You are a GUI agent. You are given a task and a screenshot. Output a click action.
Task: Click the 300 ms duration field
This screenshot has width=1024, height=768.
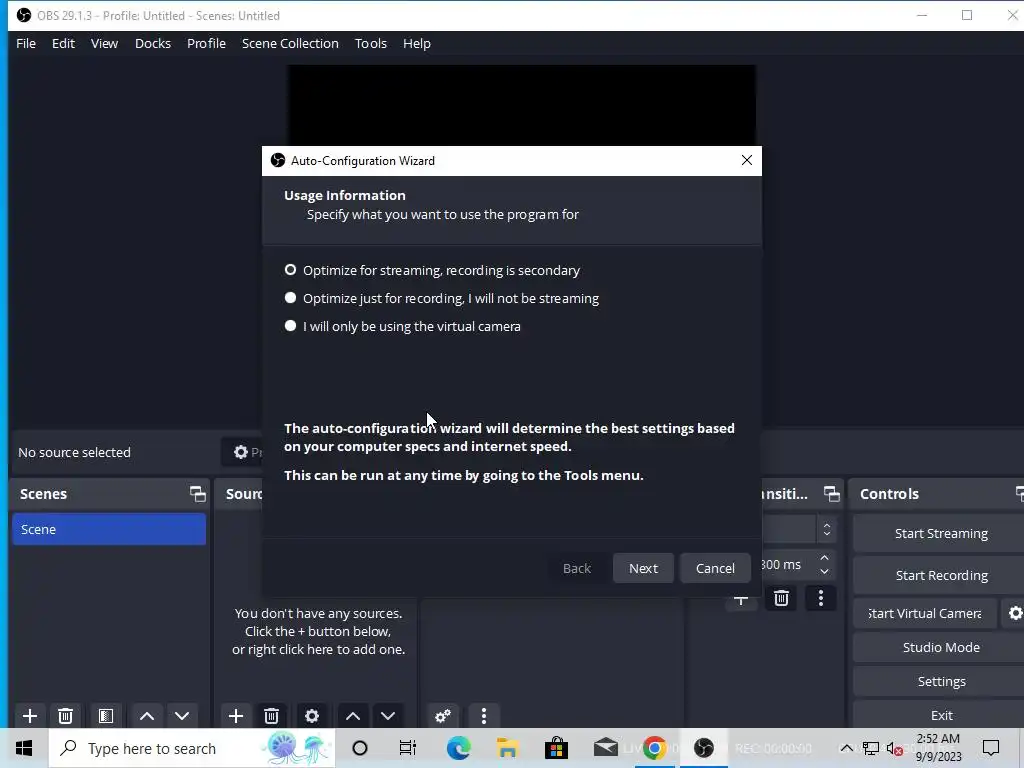(x=788, y=564)
